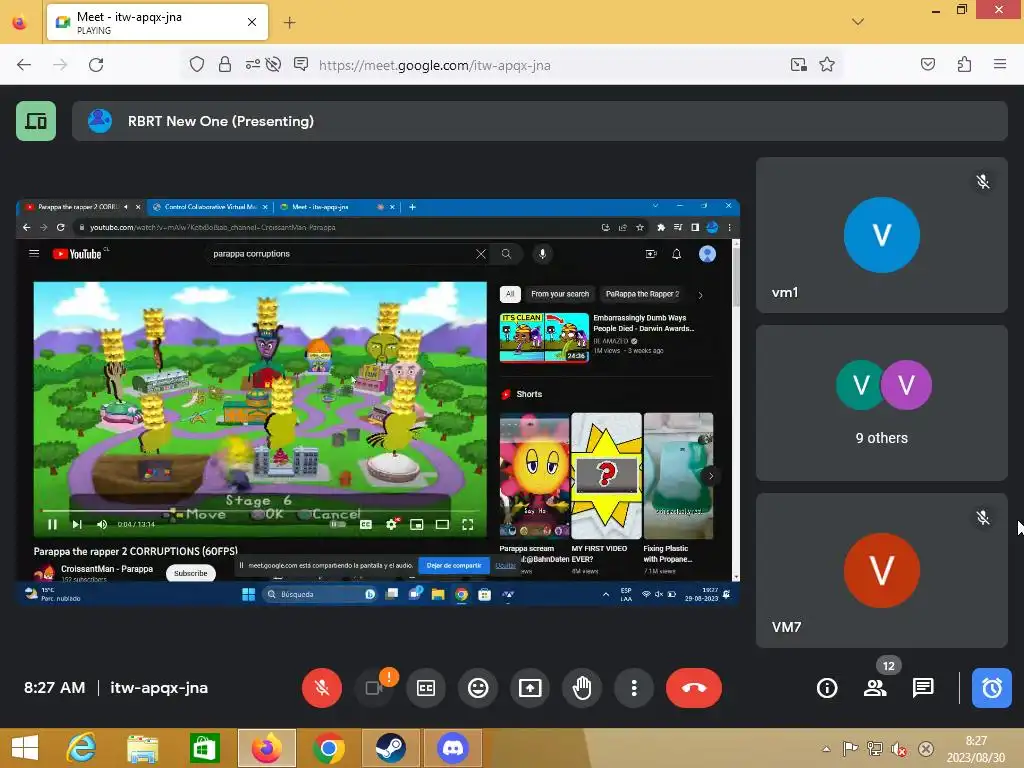Open the chat with everyone icon
Screen dimensions: 1024x768
pos(923,688)
